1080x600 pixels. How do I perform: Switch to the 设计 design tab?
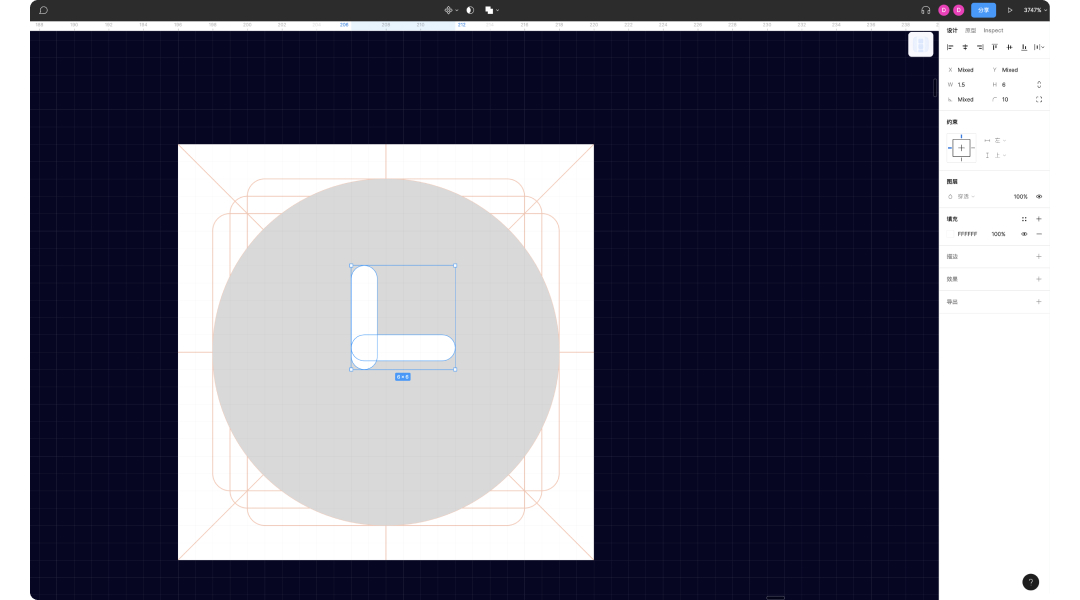click(x=952, y=30)
